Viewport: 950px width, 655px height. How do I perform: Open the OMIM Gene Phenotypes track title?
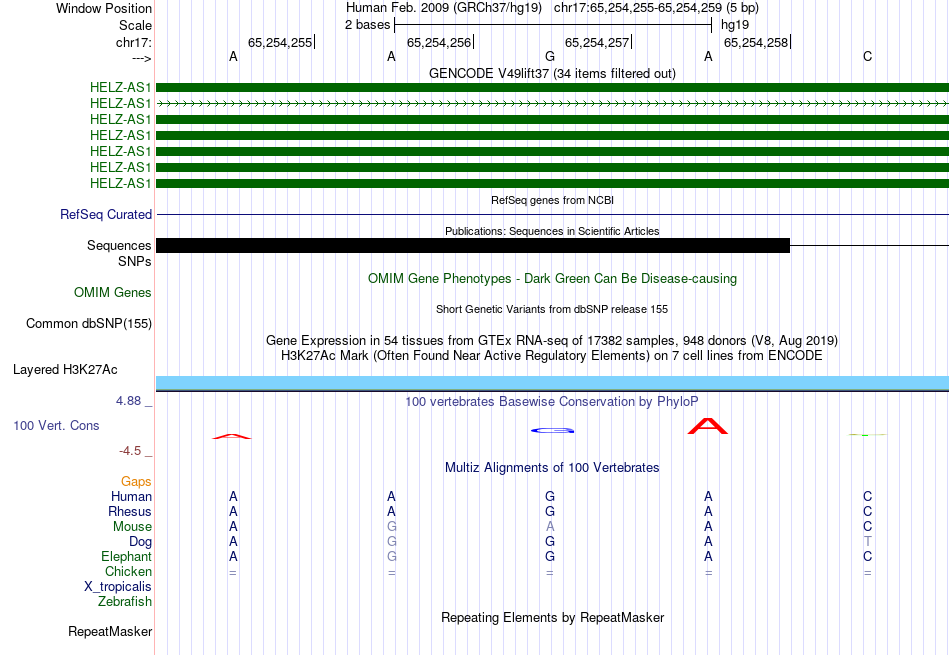552,279
